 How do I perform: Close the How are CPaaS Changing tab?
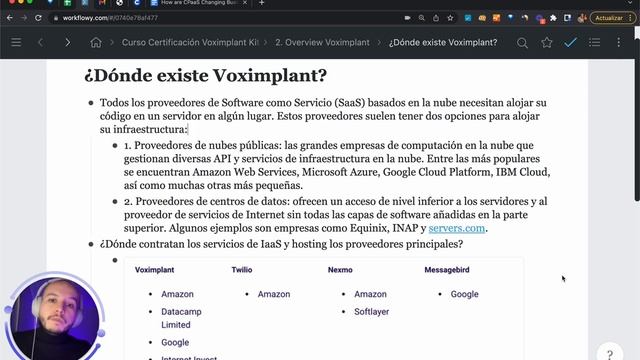tap(244, 3)
